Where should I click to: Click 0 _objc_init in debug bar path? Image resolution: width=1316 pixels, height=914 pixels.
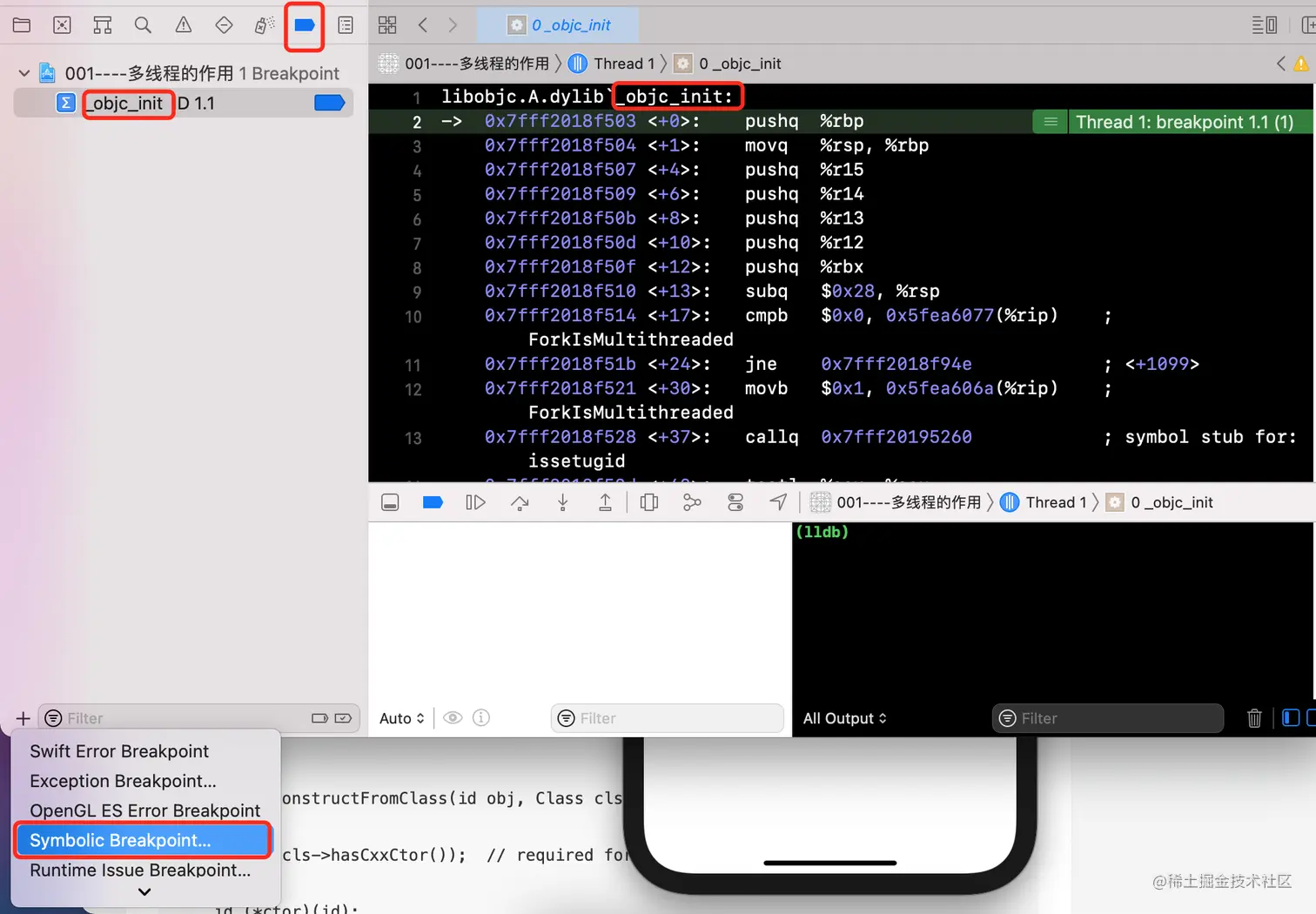(1159, 502)
